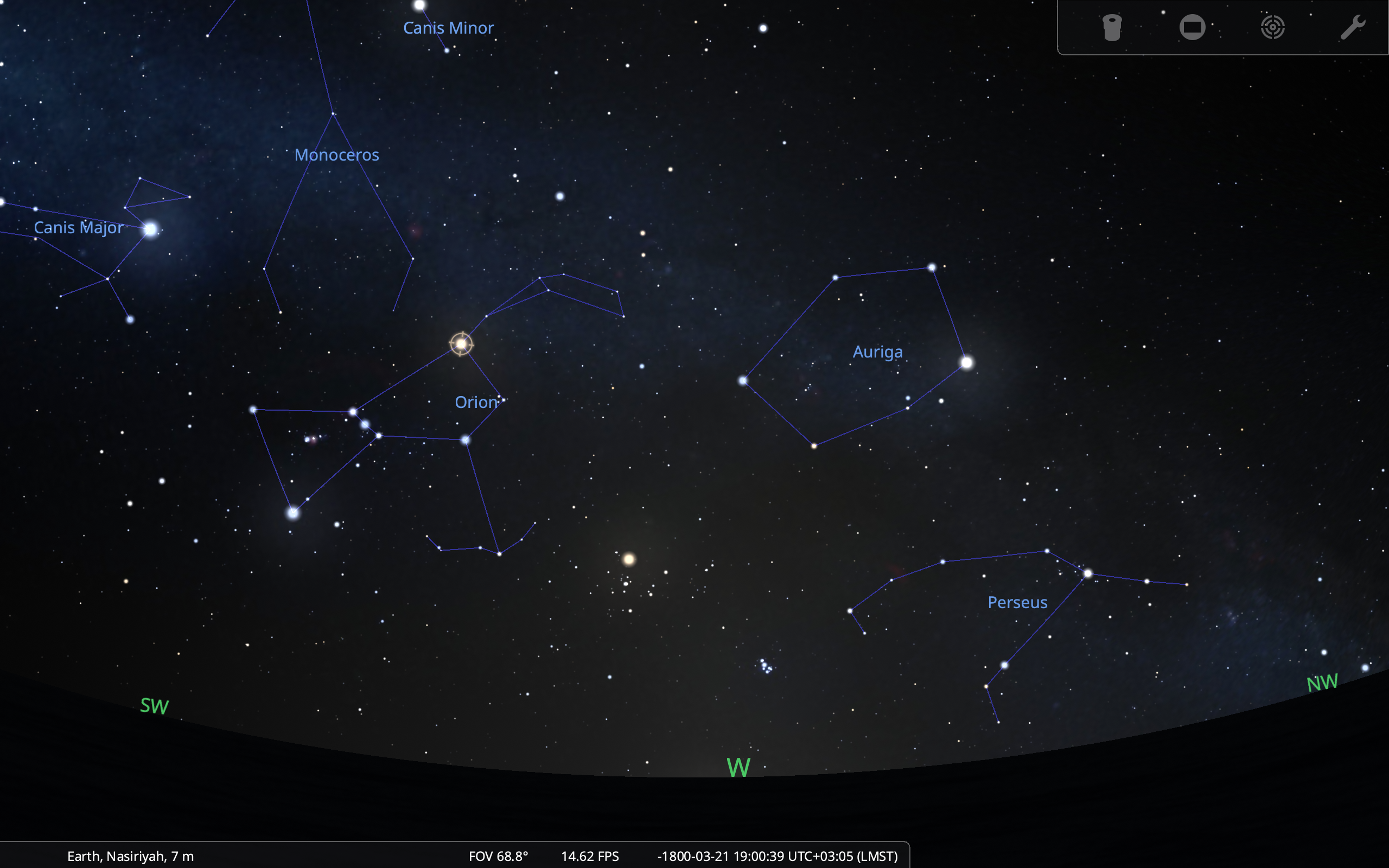Click the green W cardinal marker

tap(738, 767)
